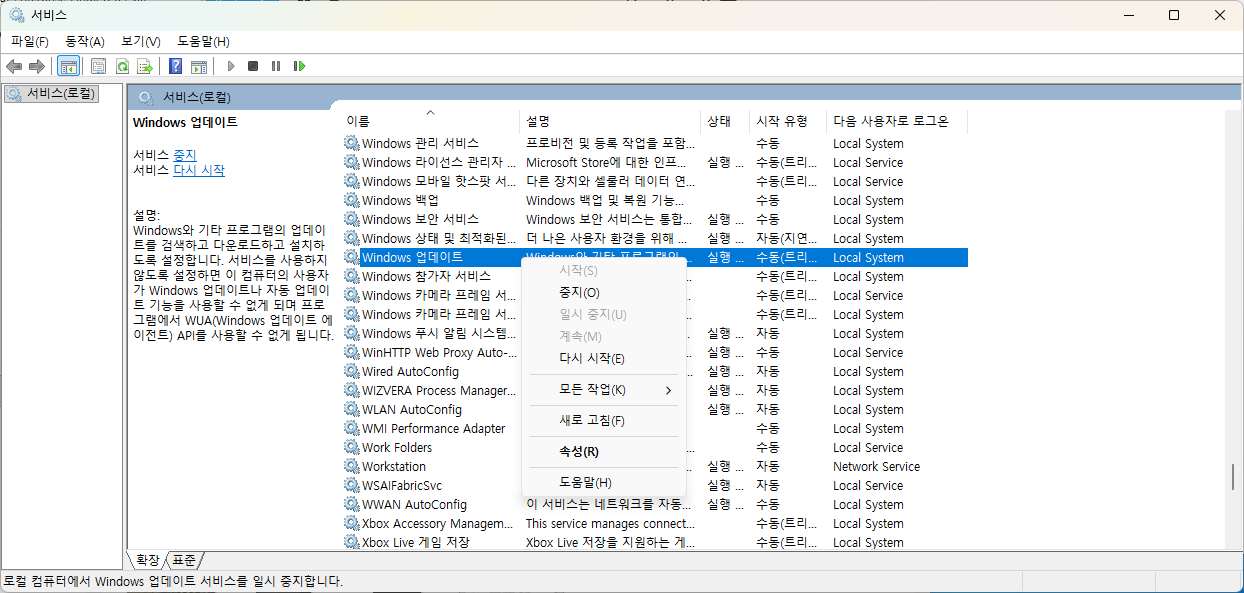
Task: Sort by the 시작 유형 column header
Action: [787, 121]
